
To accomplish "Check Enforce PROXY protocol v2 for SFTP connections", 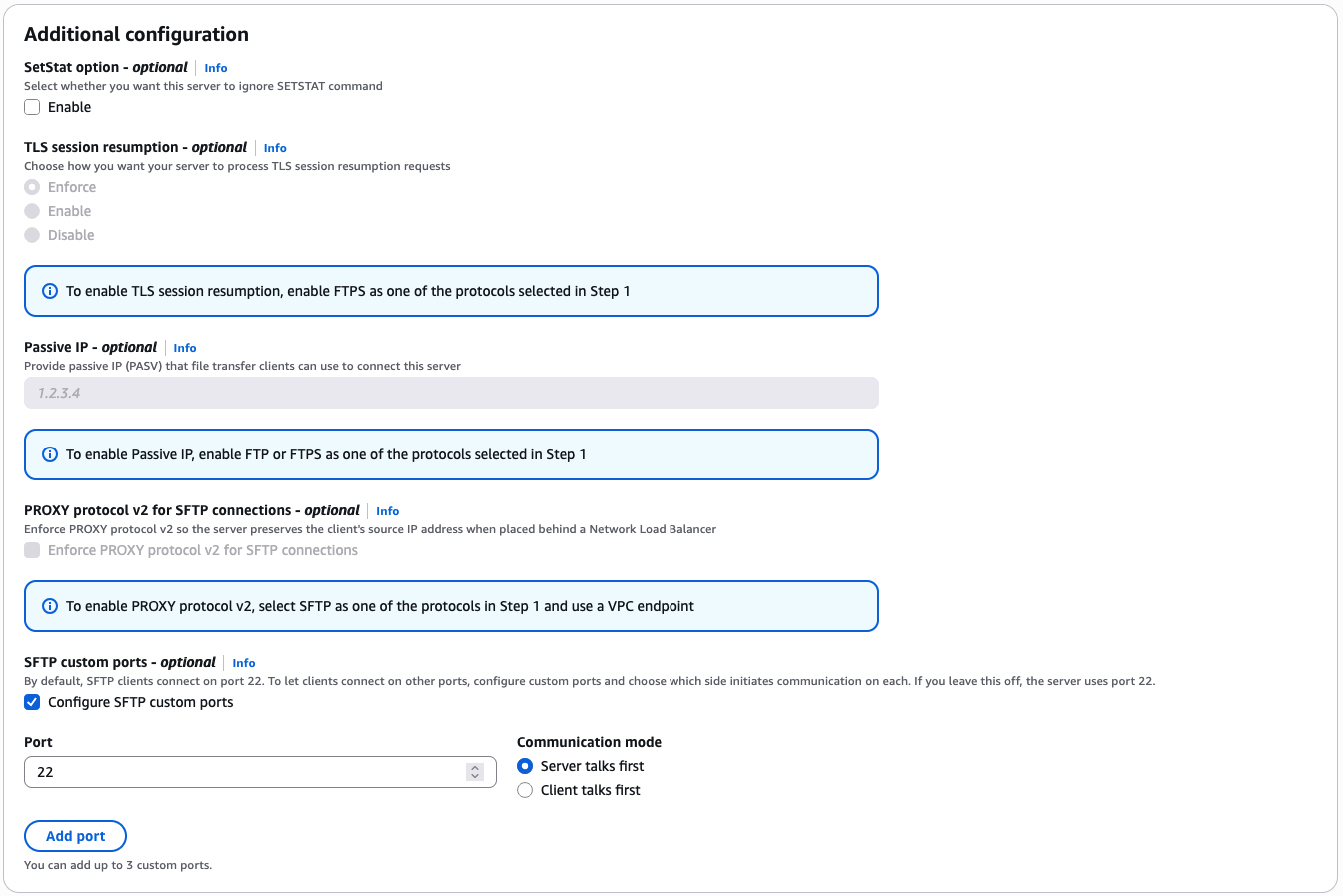I will pyautogui.click(x=32, y=550).
